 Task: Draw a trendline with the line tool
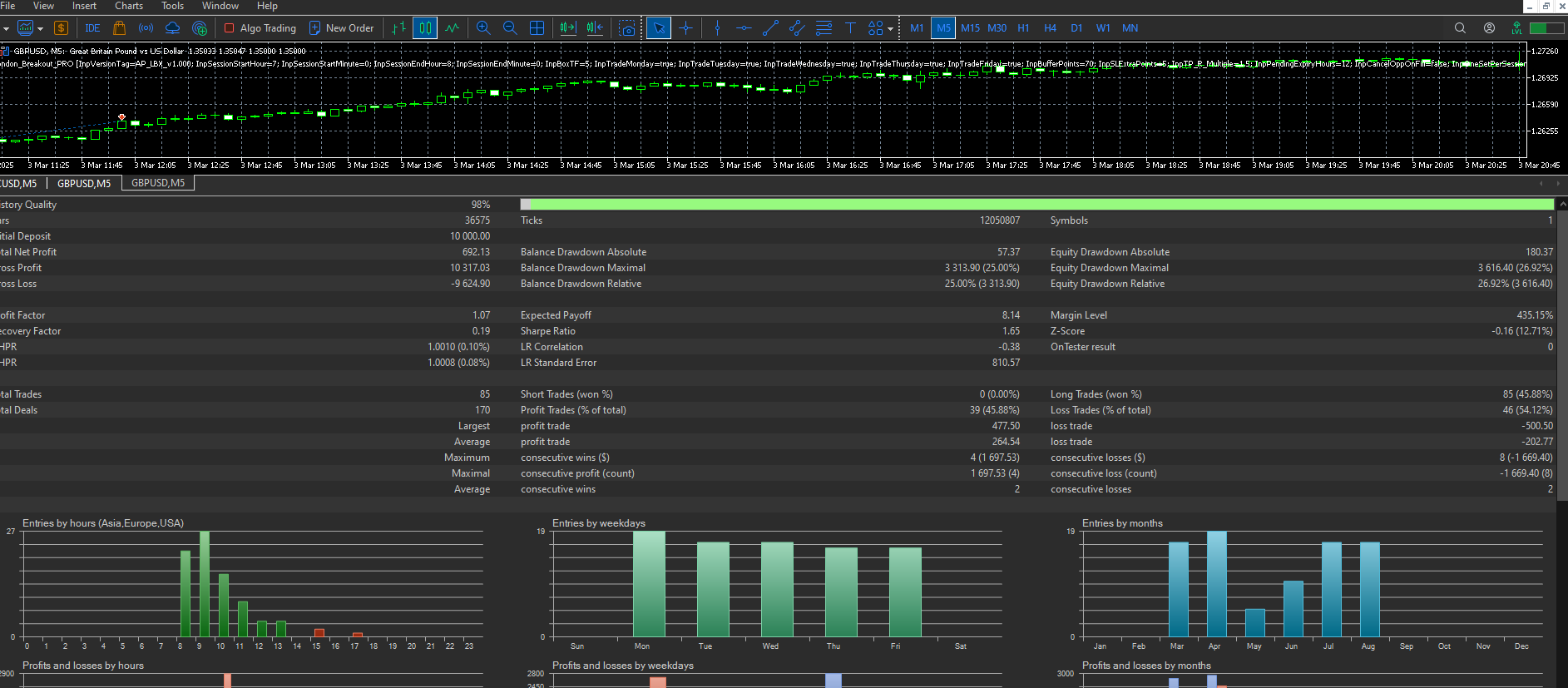pos(770,28)
